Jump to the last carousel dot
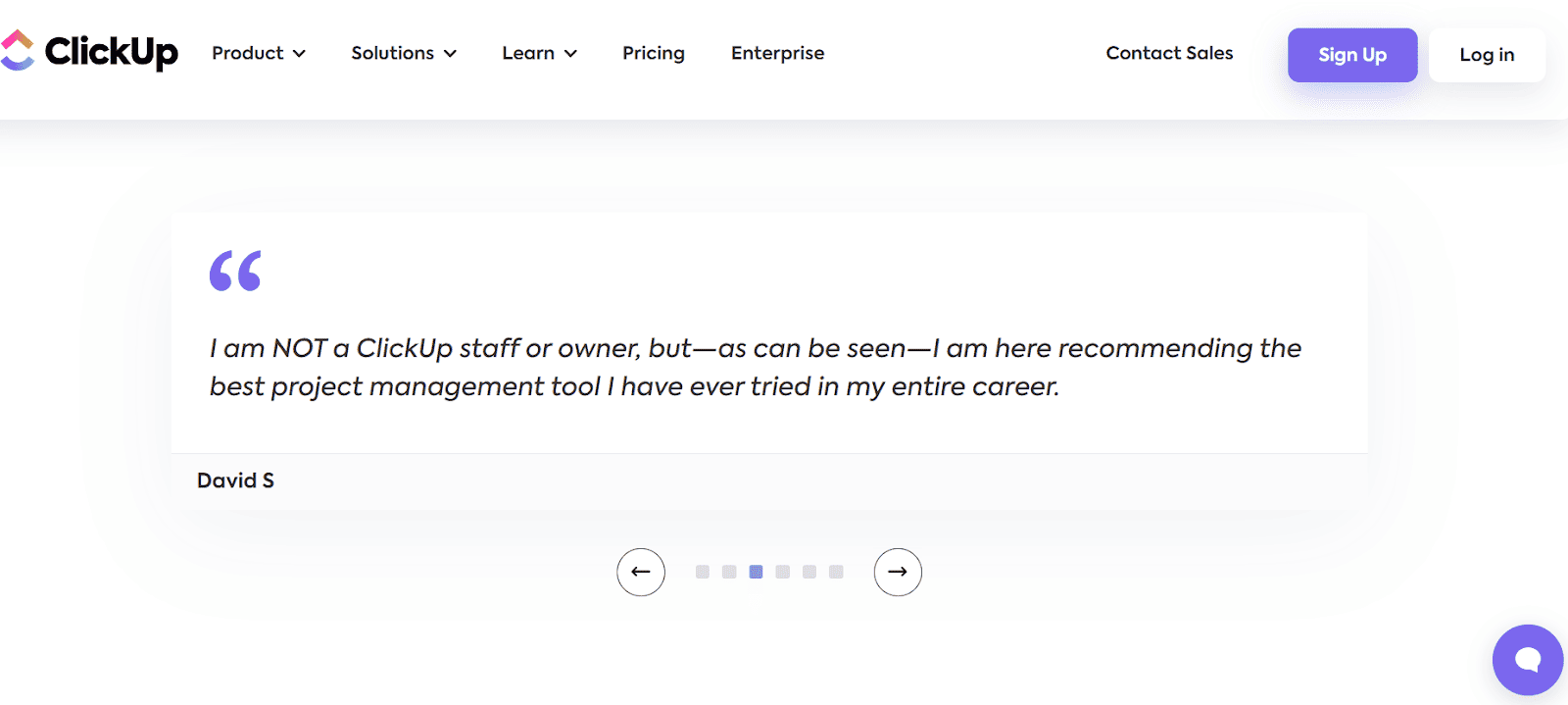This screenshot has width=1568, height=705. [836, 572]
